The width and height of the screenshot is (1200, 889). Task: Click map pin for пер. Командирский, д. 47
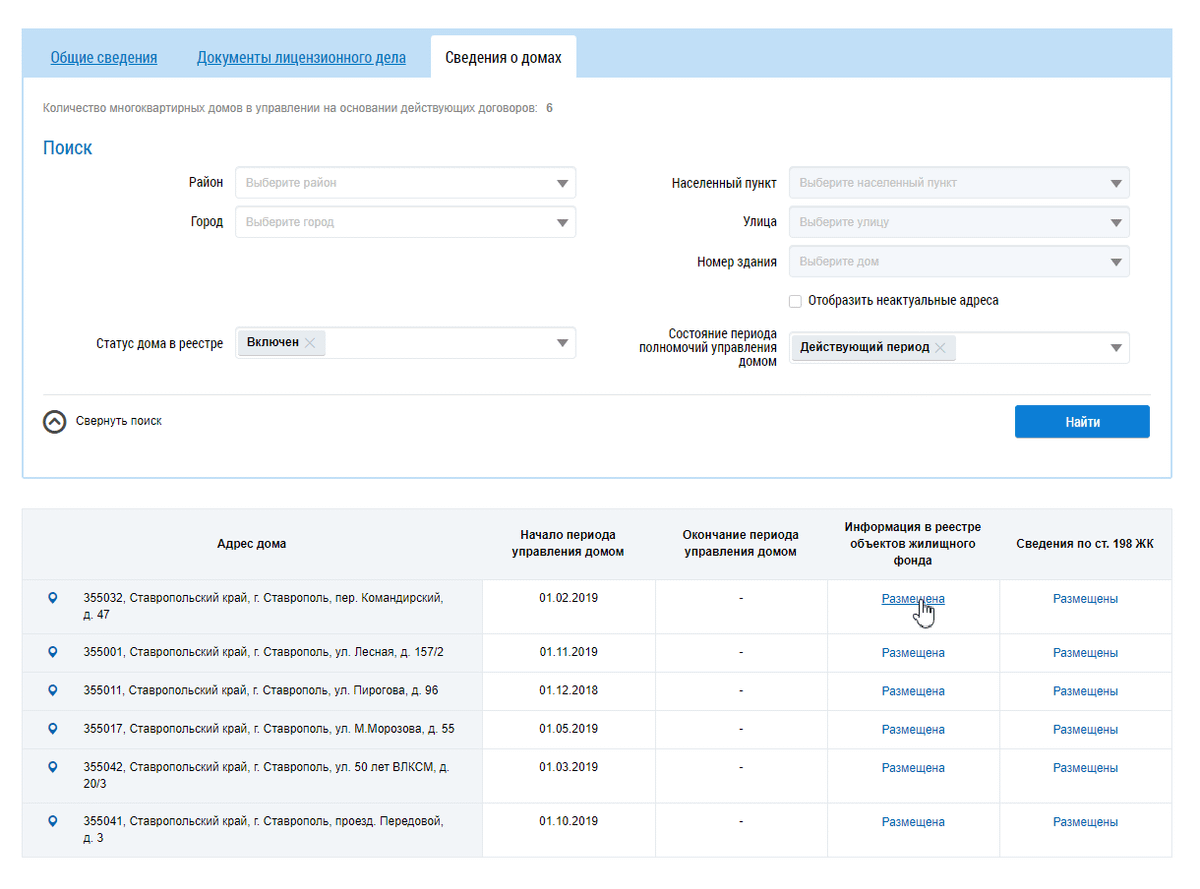53,598
